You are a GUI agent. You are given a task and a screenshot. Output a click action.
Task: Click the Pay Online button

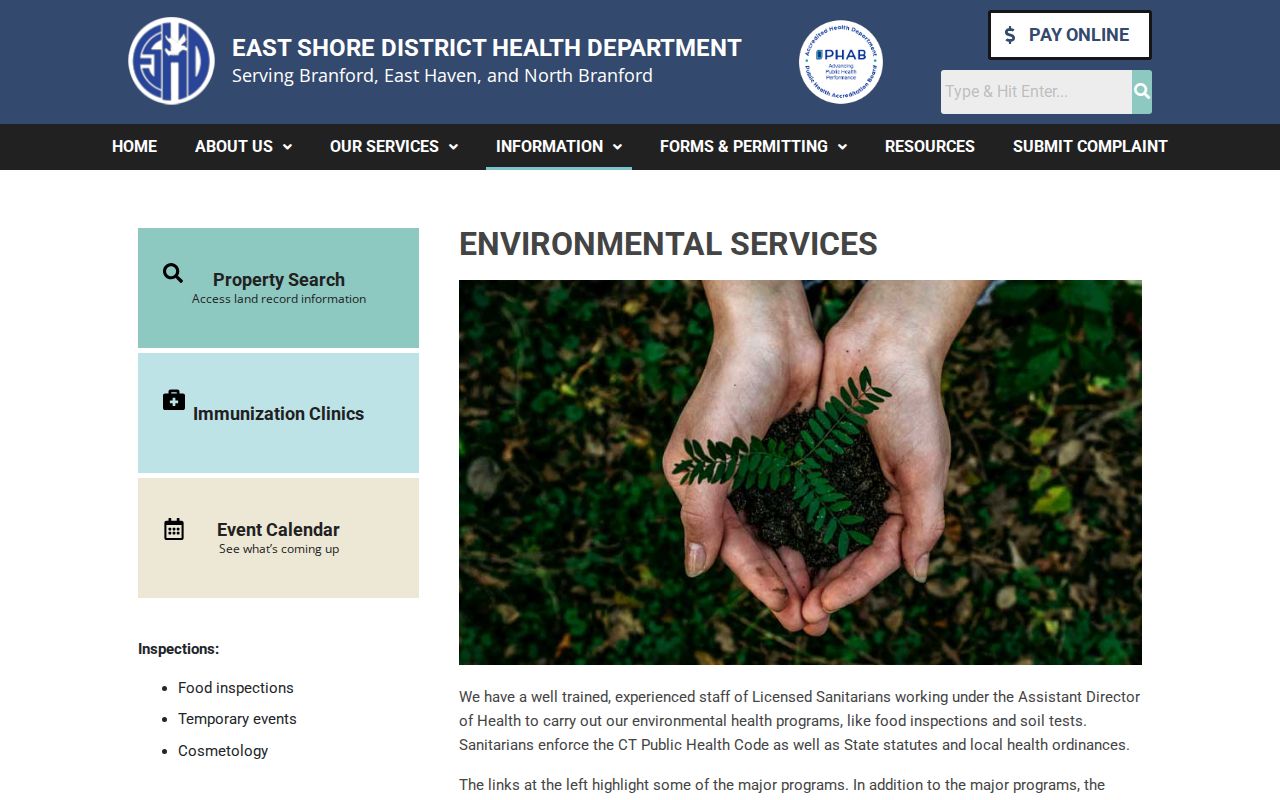pos(1070,35)
